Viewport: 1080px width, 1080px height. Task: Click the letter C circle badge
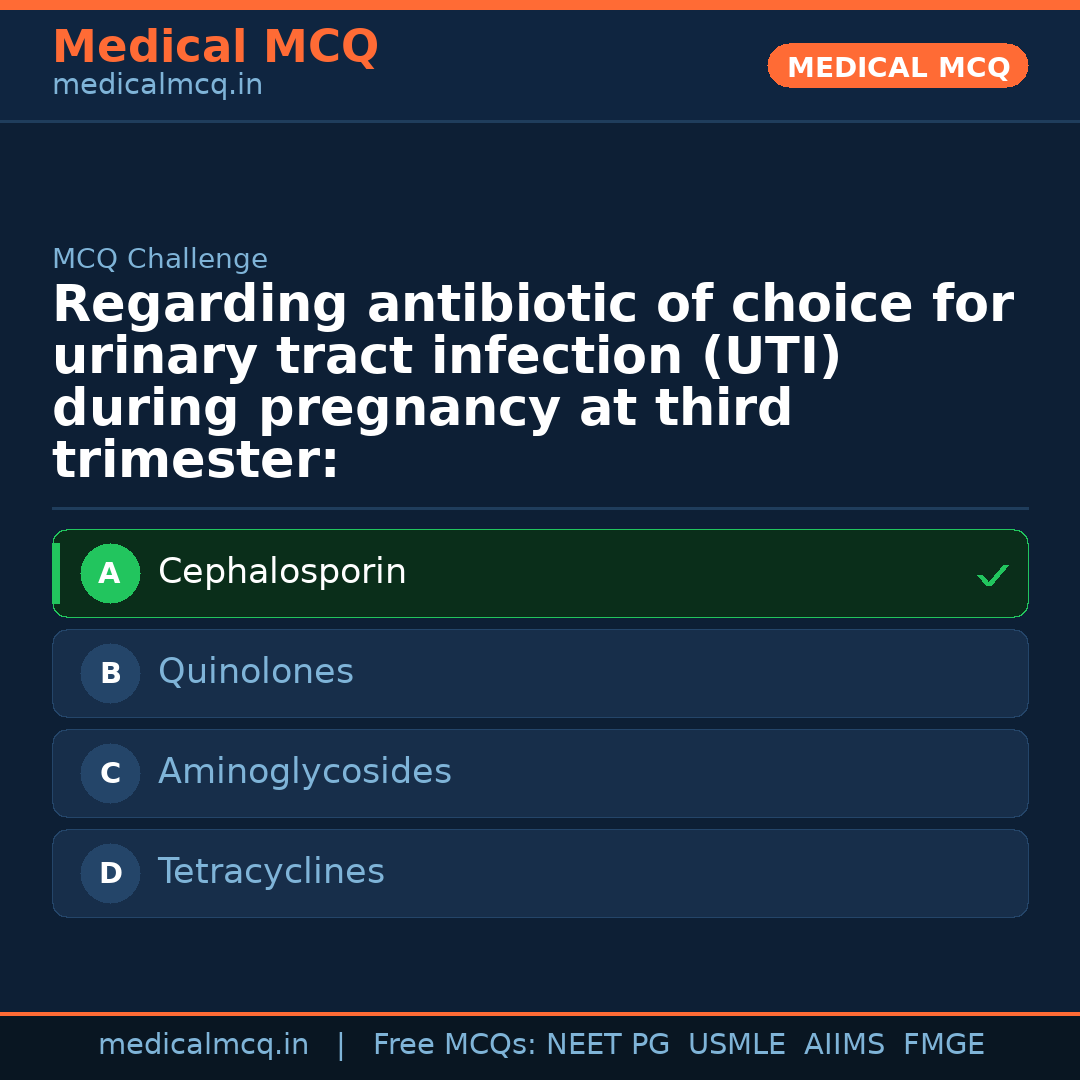click(x=110, y=774)
